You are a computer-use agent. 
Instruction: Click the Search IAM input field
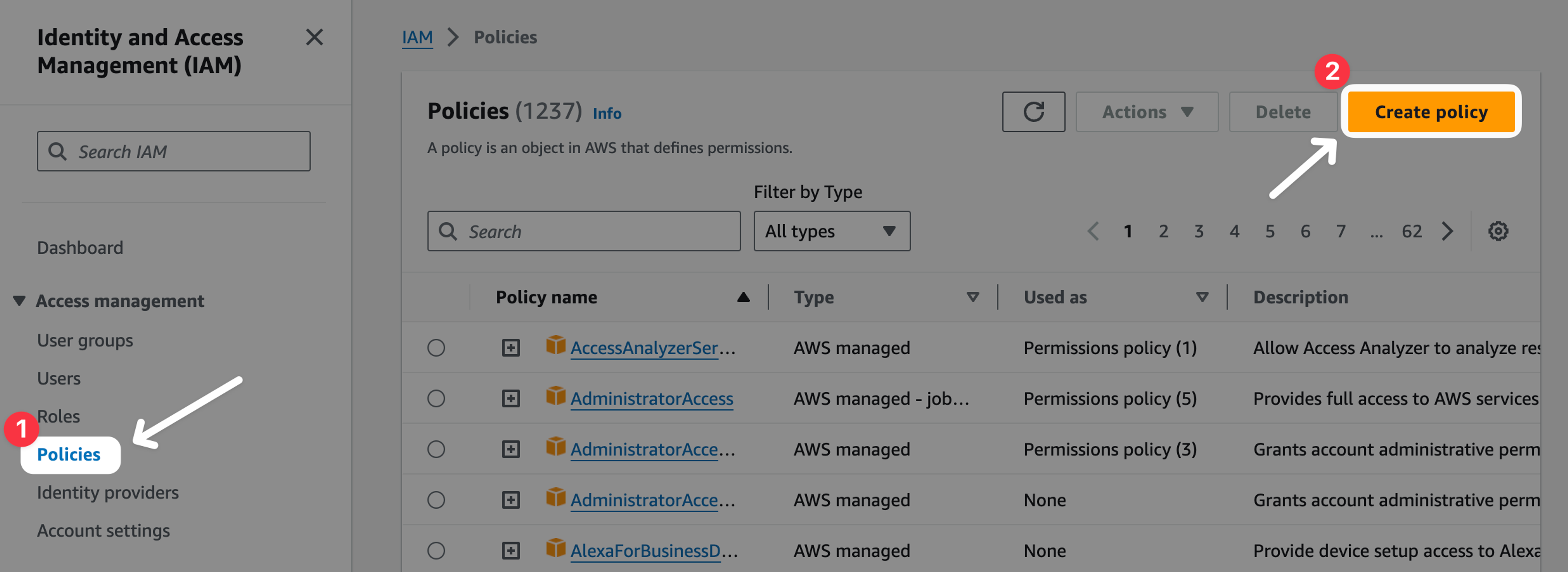click(174, 151)
